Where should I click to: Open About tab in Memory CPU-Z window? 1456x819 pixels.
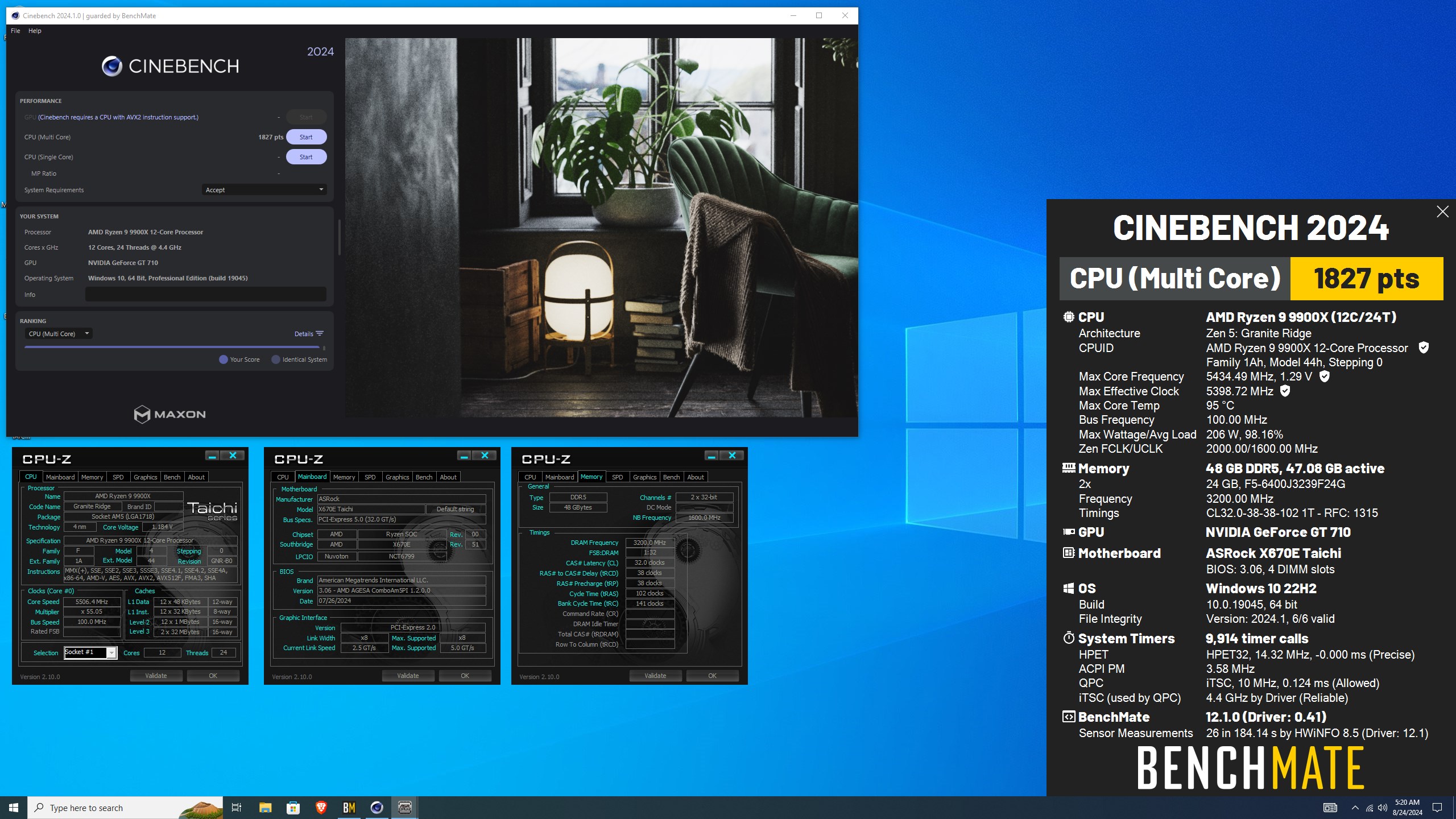point(695,477)
